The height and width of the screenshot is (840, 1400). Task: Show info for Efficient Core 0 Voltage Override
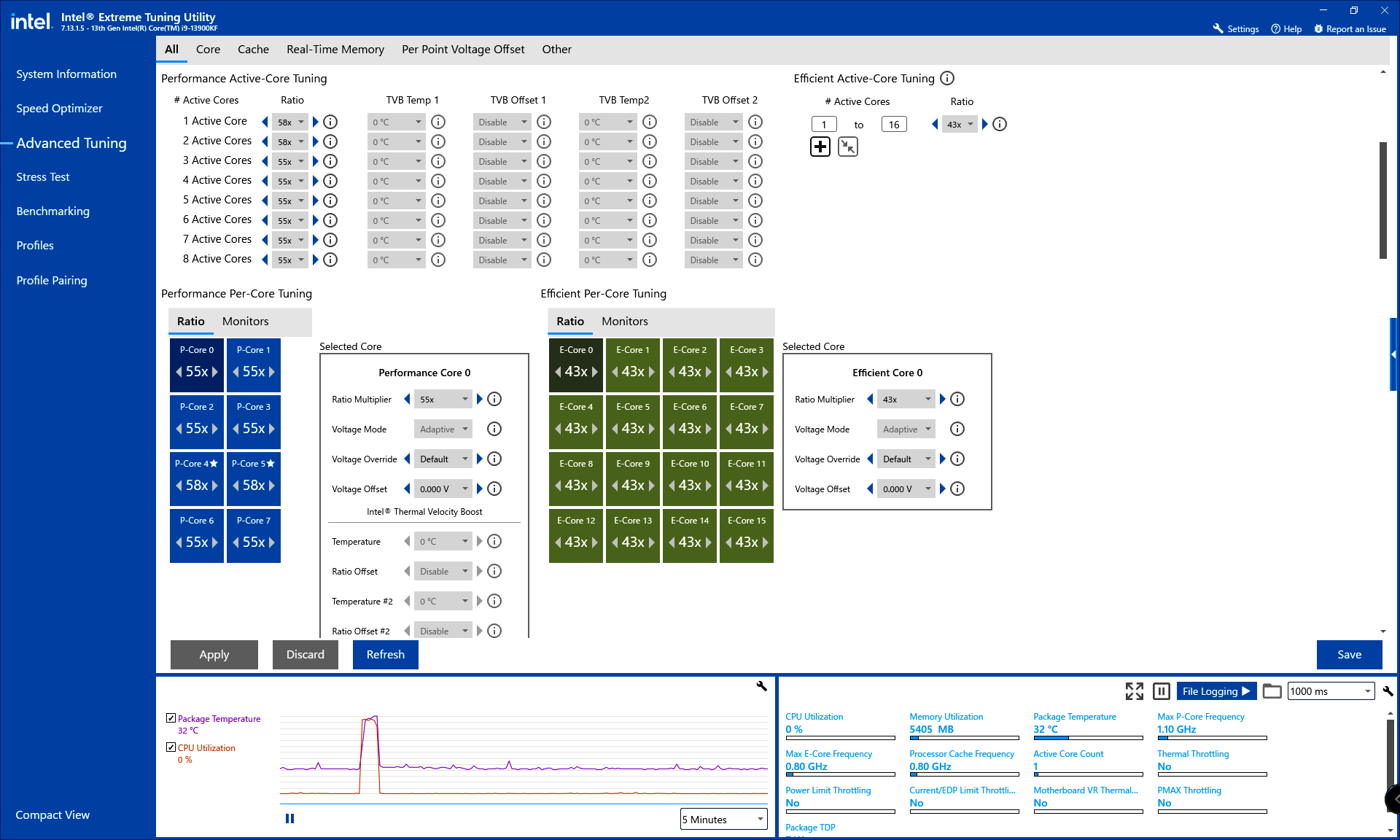[x=957, y=459]
